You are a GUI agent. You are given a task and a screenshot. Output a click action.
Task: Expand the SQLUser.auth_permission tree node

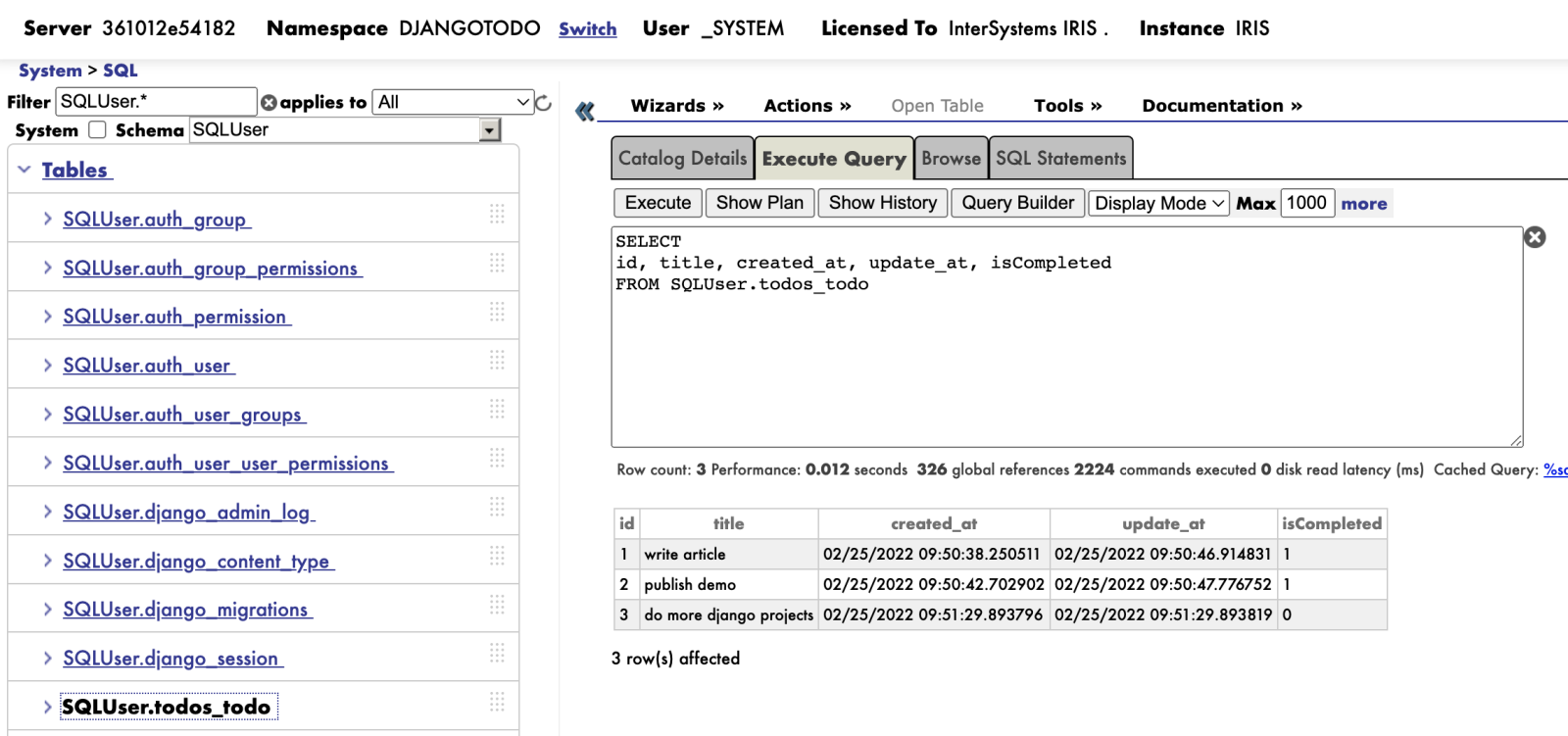[47, 317]
